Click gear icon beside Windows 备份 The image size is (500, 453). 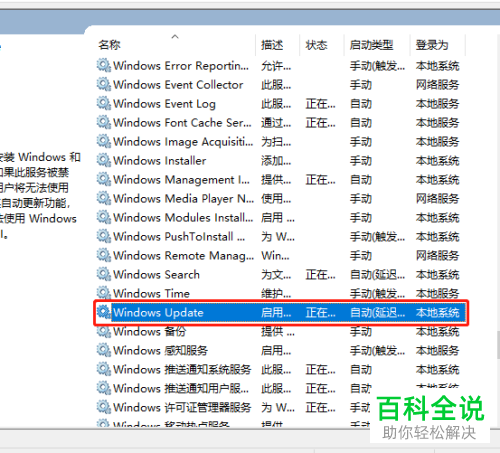tap(104, 331)
